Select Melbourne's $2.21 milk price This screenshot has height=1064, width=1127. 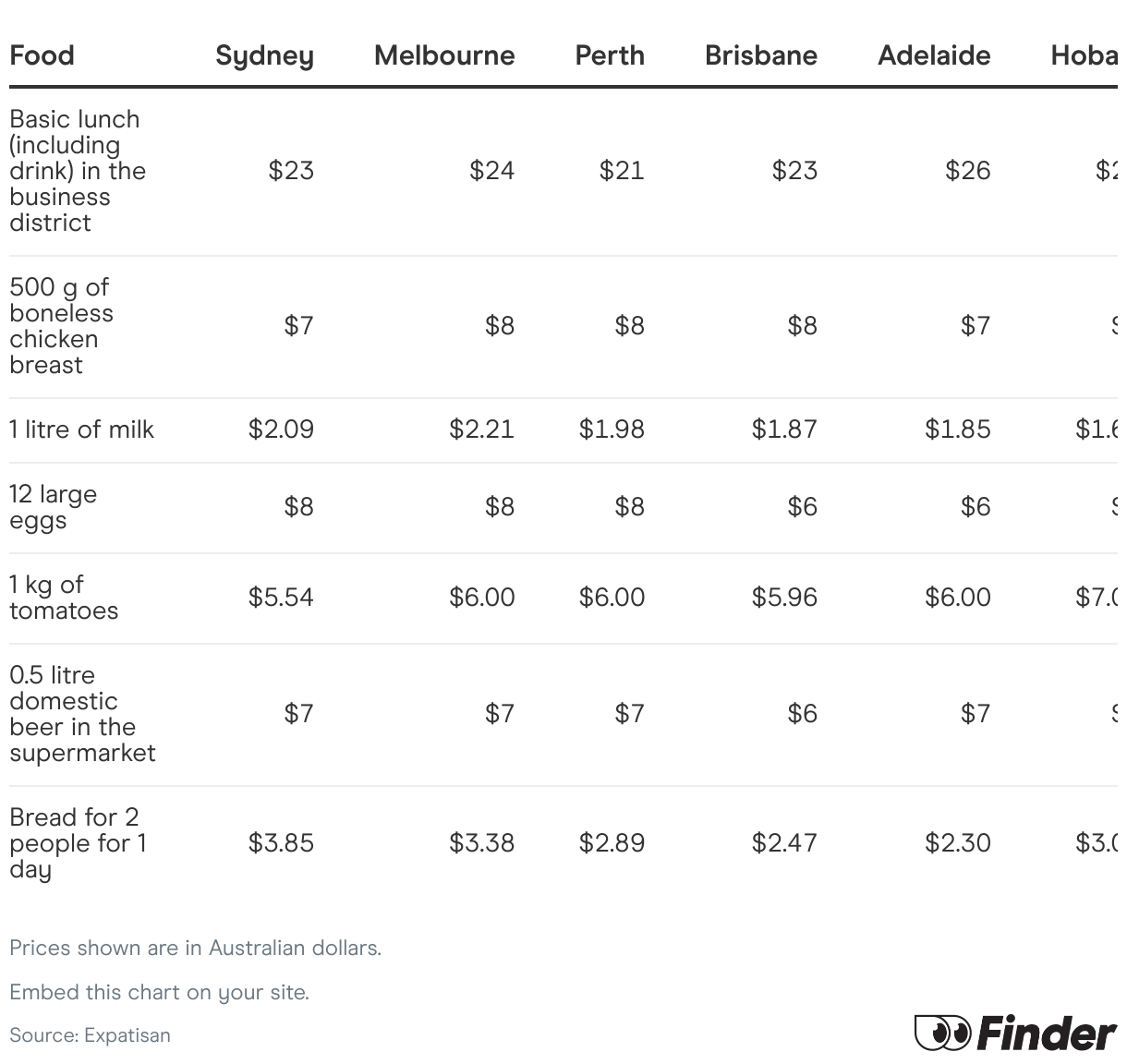point(481,429)
